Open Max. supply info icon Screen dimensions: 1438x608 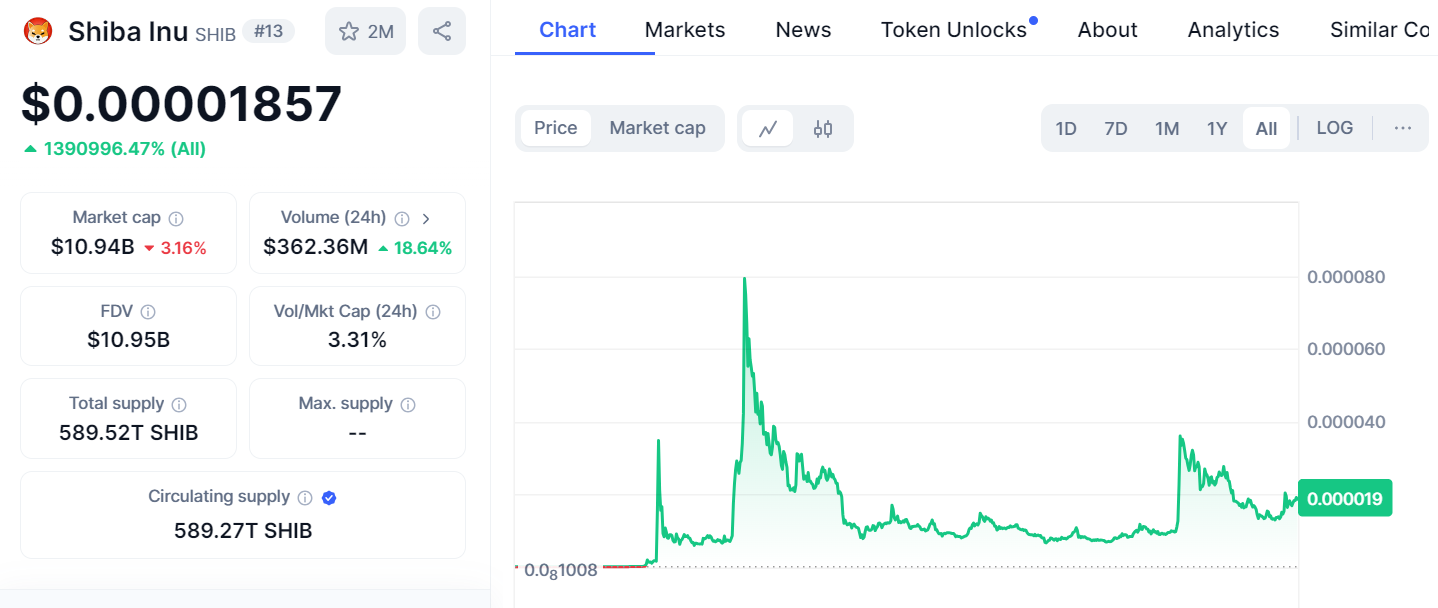click(x=408, y=405)
